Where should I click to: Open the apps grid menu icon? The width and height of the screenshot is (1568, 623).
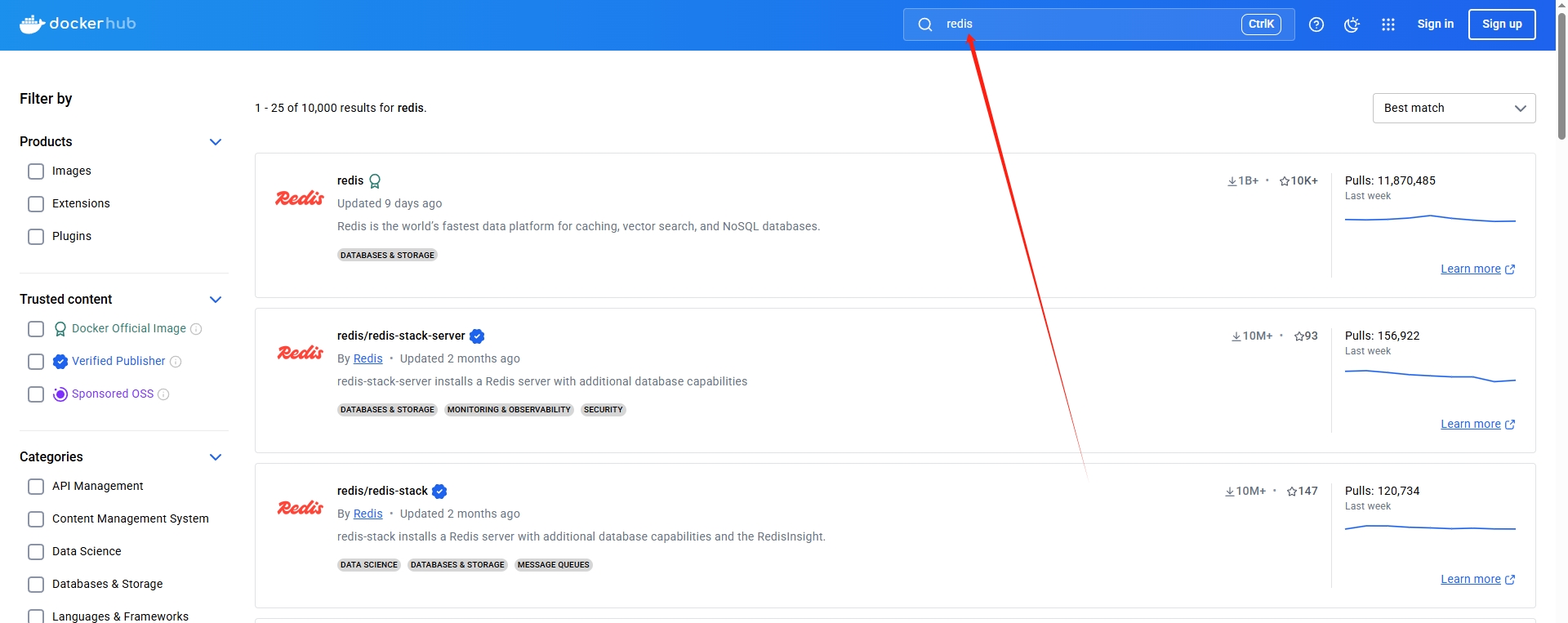coord(1388,24)
